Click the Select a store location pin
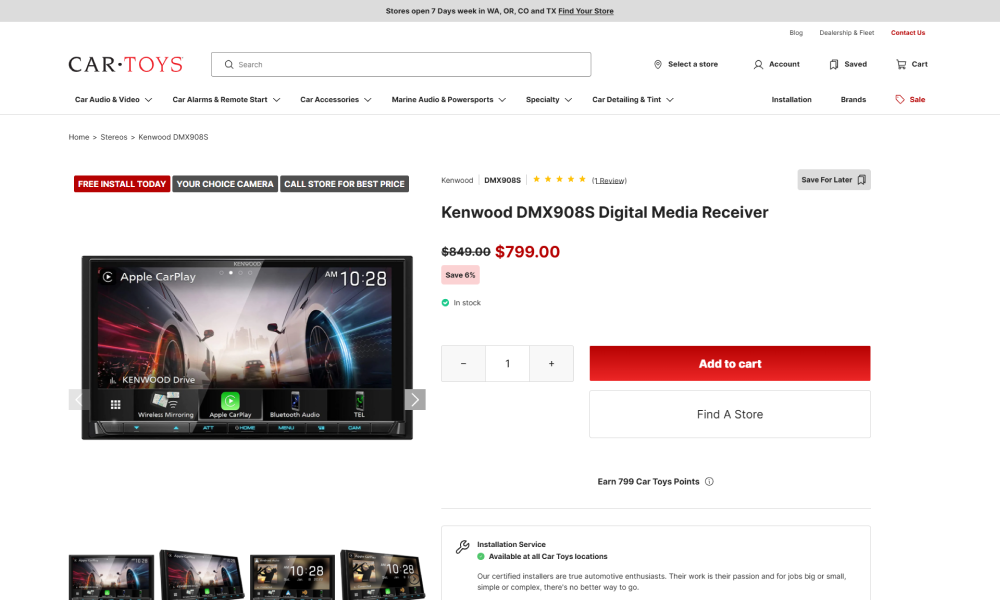The width and height of the screenshot is (1000, 600). tap(658, 64)
